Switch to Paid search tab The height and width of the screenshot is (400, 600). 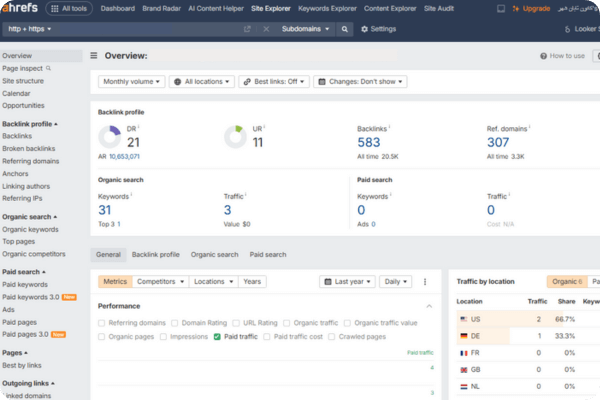point(268,255)
